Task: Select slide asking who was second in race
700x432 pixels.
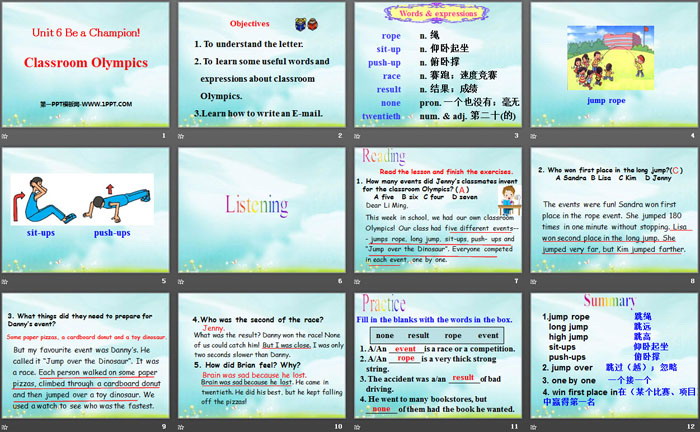Action: pos(262,356)
